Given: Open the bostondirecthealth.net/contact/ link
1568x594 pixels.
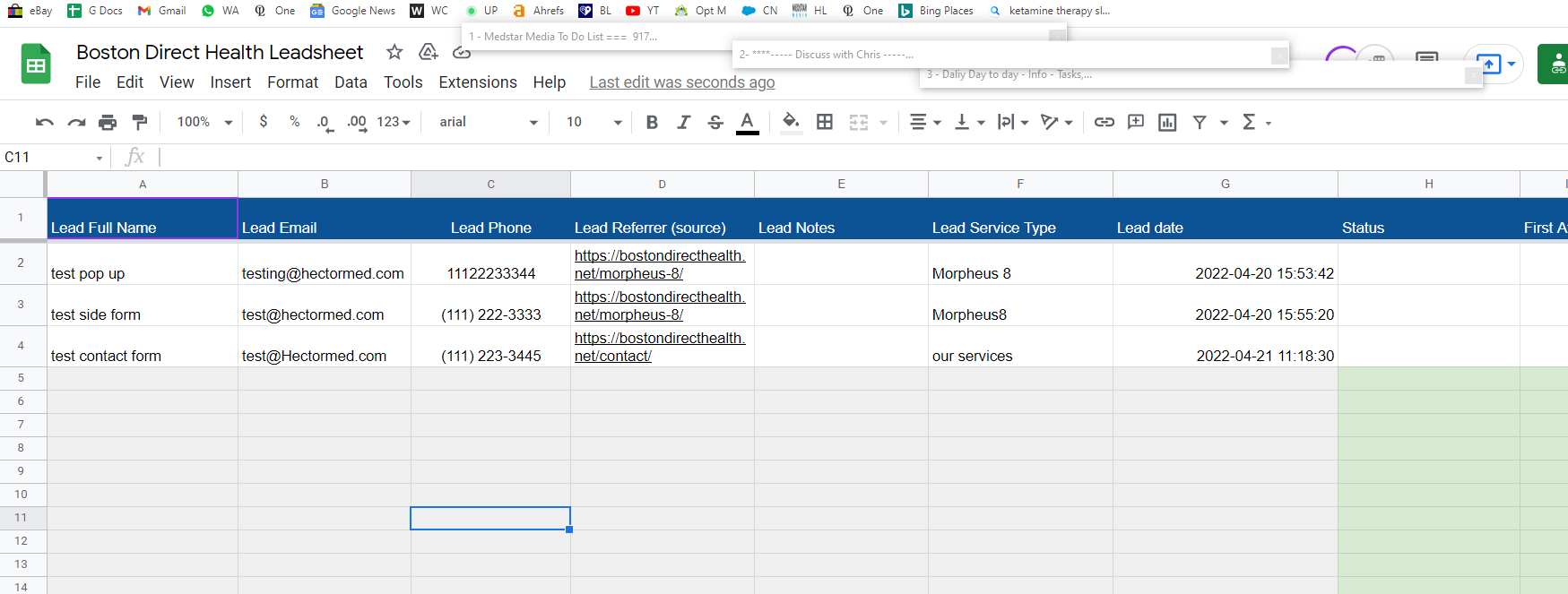Looking at the screenshot, I should click(x=659, y=347).
